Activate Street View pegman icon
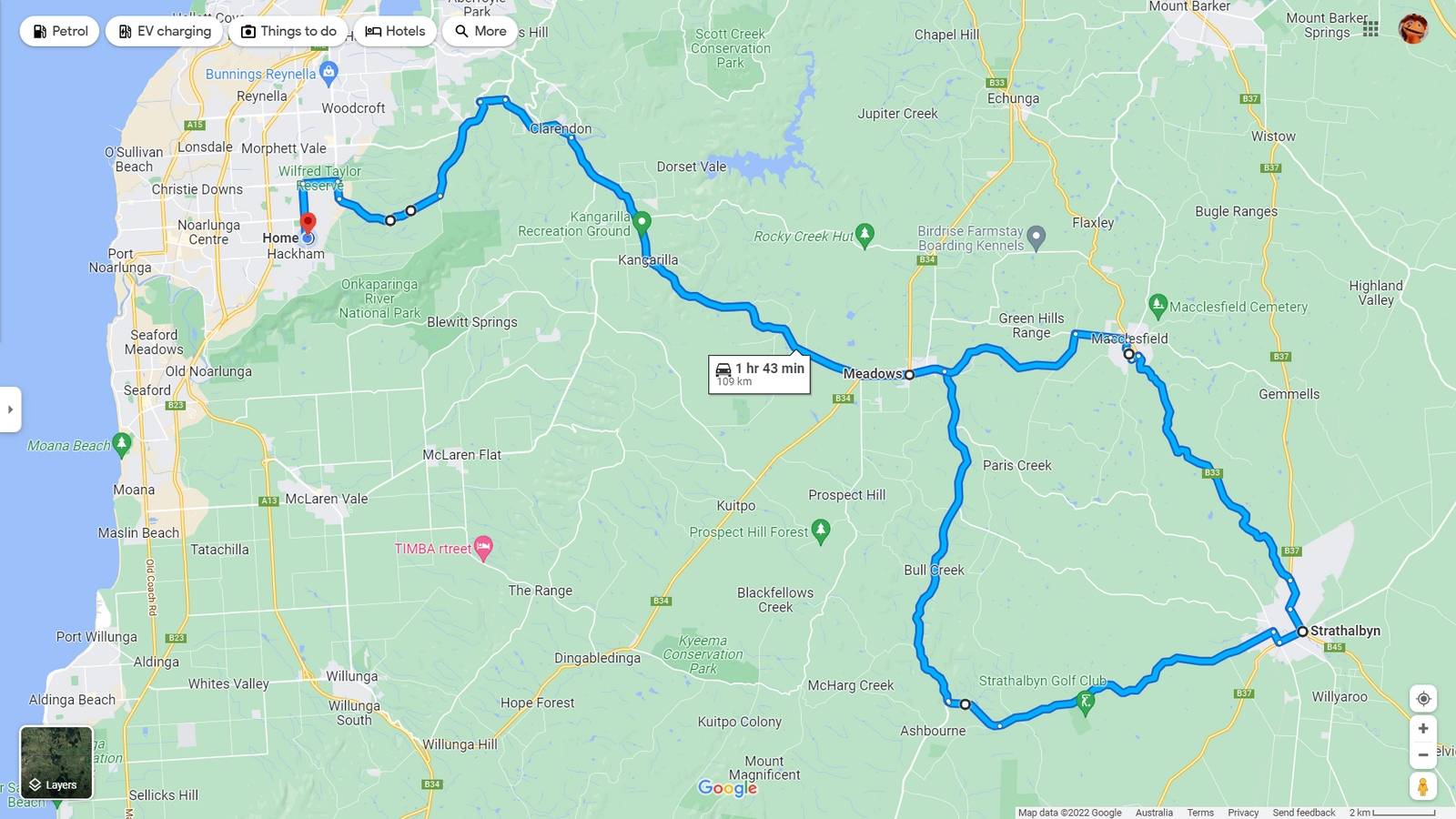This screenshot has width=1456, height=819. point(1423,786)
